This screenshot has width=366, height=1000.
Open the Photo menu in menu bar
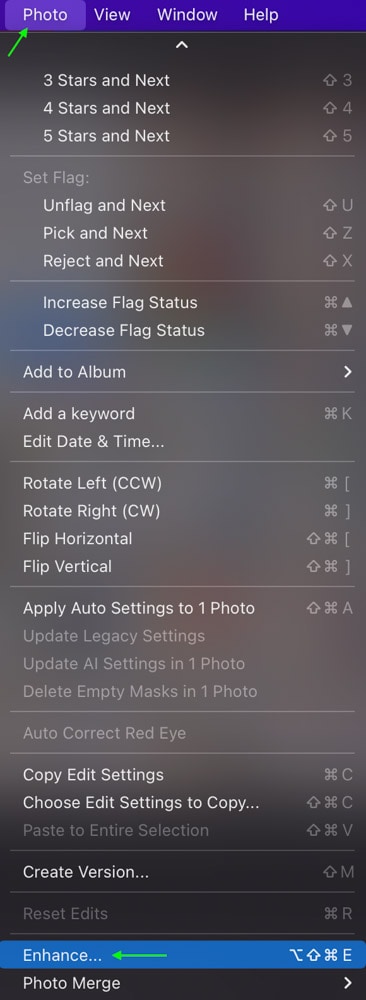pyautogui.click(x=45, y=15)
